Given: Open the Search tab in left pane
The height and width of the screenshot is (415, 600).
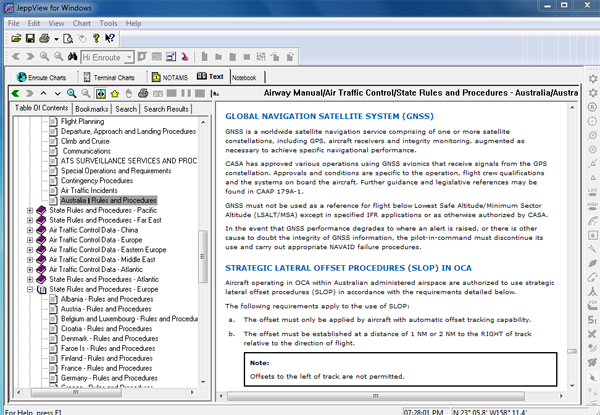Looking at the screenshot, I should pos(126,109).
